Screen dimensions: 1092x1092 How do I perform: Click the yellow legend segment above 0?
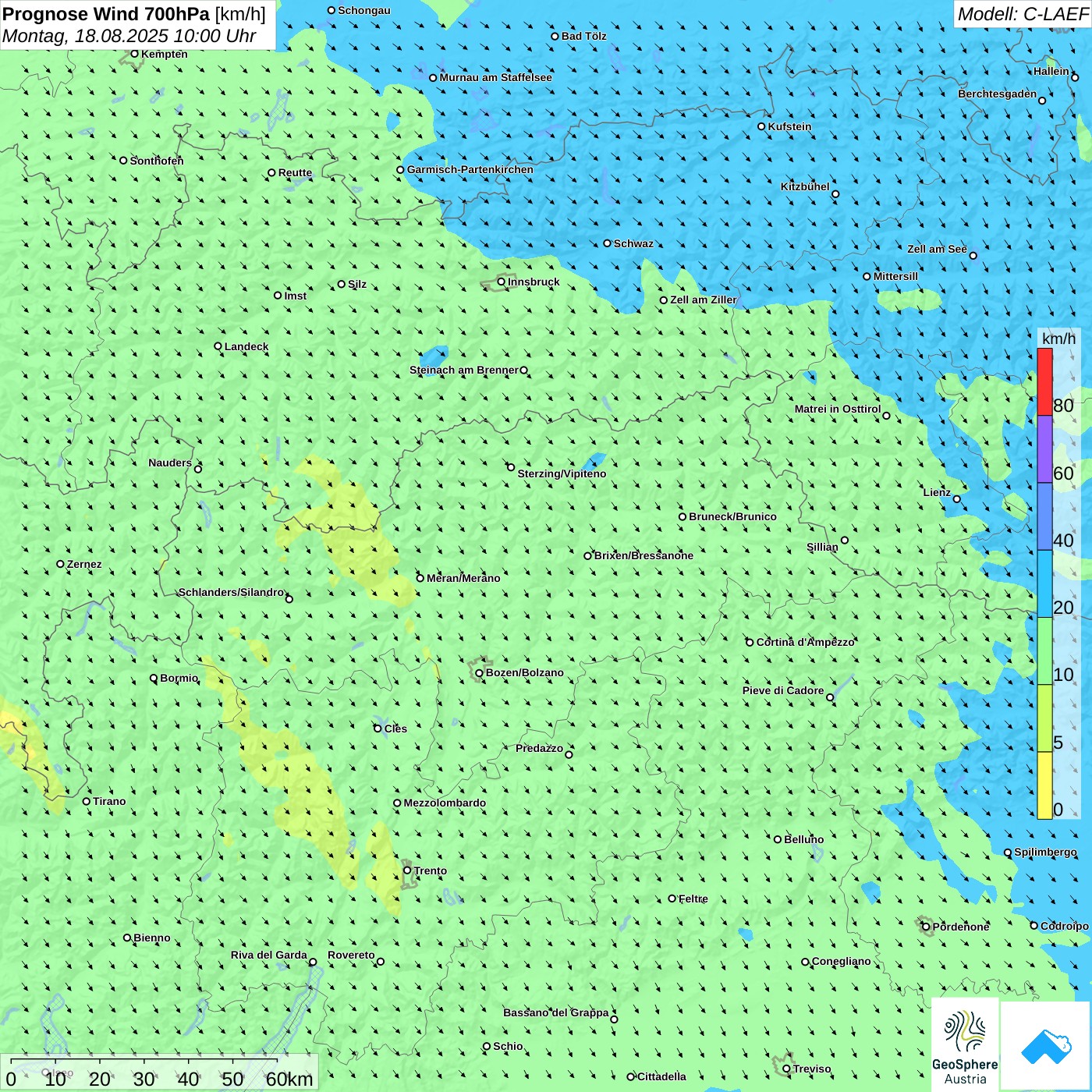click(1044, 785)
